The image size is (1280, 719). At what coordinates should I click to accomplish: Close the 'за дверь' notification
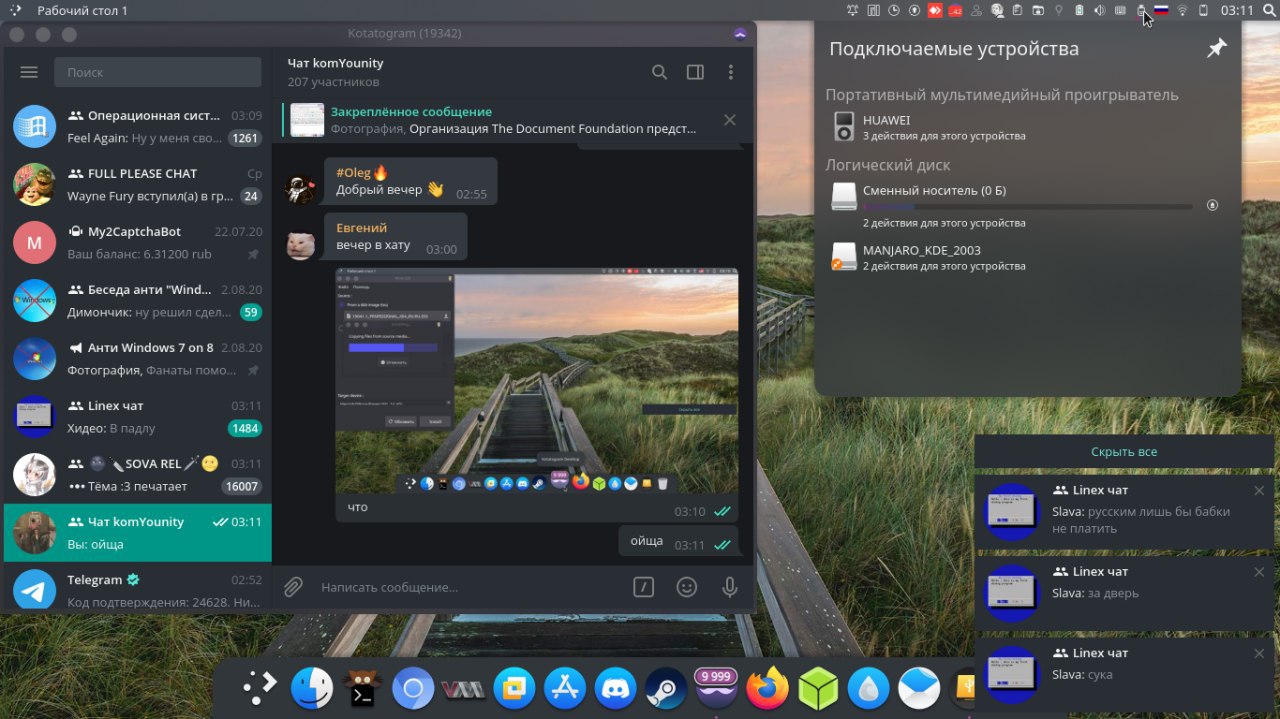click(x=1259, y=572)
